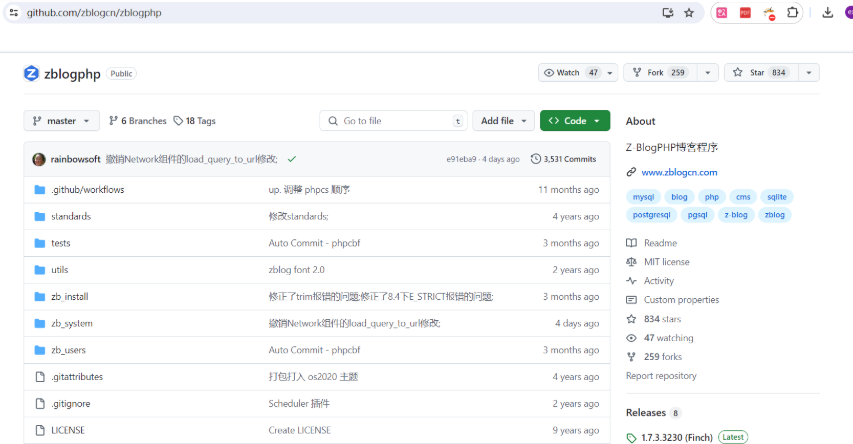Open the green Code dropdown
The image size is (853, 444).
coord(574,121)
